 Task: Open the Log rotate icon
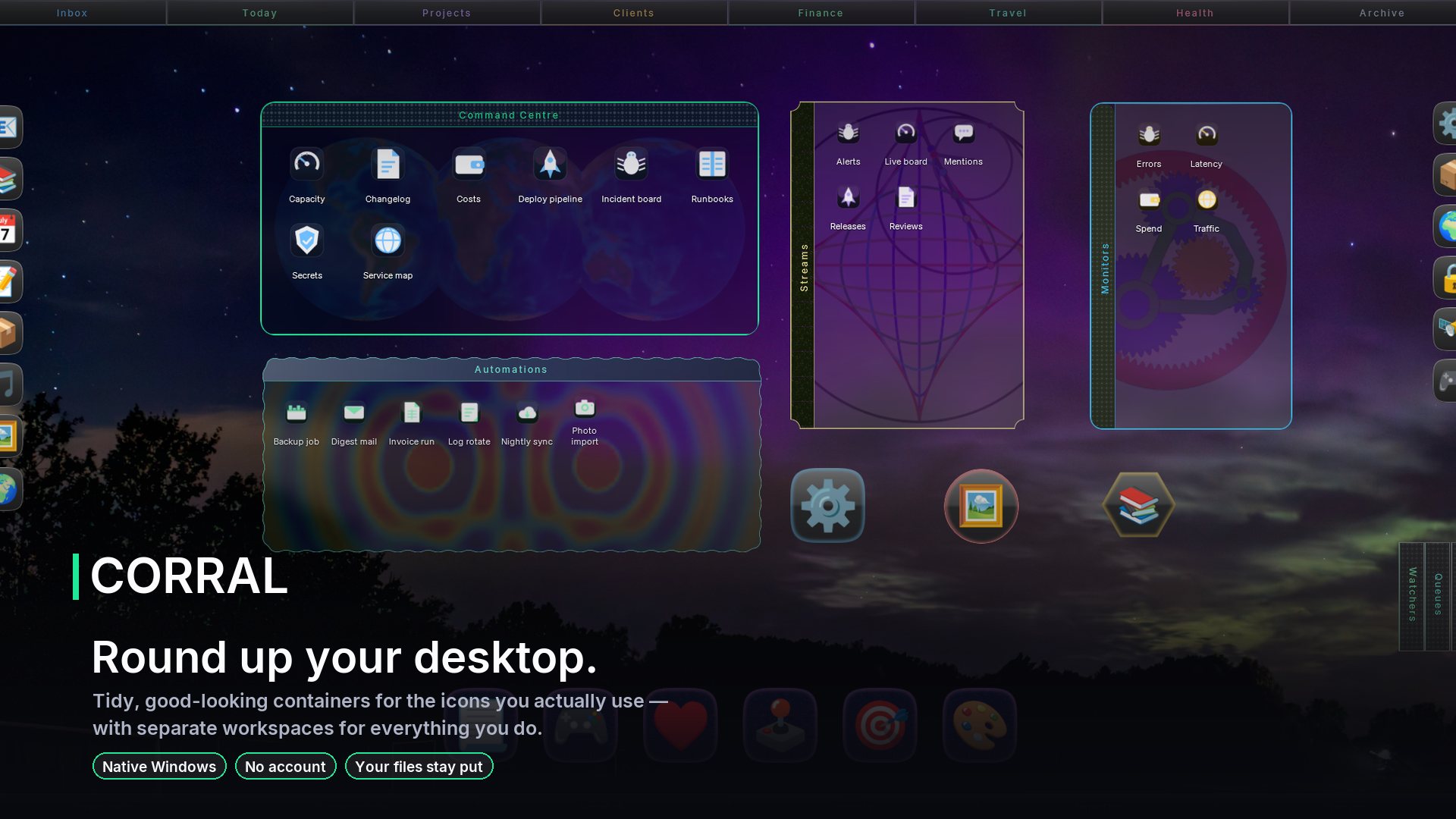(x=469, y=413)
